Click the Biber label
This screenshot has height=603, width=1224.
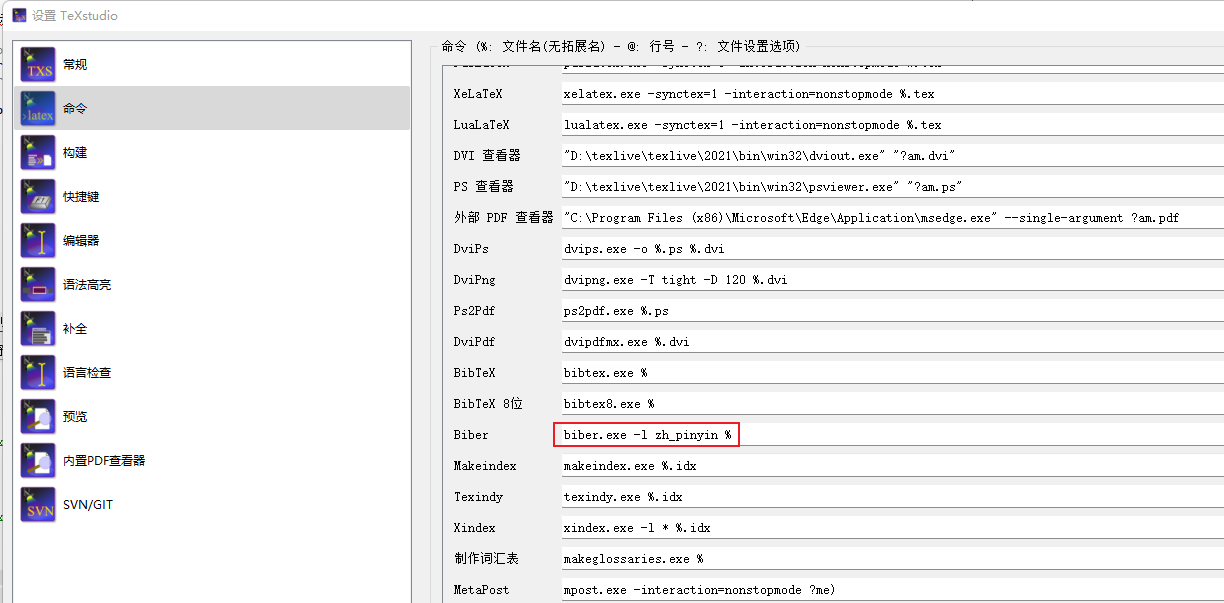click(471, 435)
